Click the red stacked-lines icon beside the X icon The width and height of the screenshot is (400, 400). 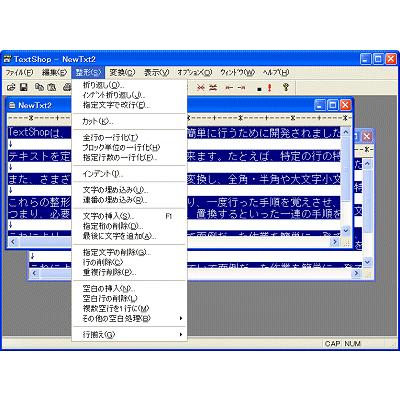point(213,88)
